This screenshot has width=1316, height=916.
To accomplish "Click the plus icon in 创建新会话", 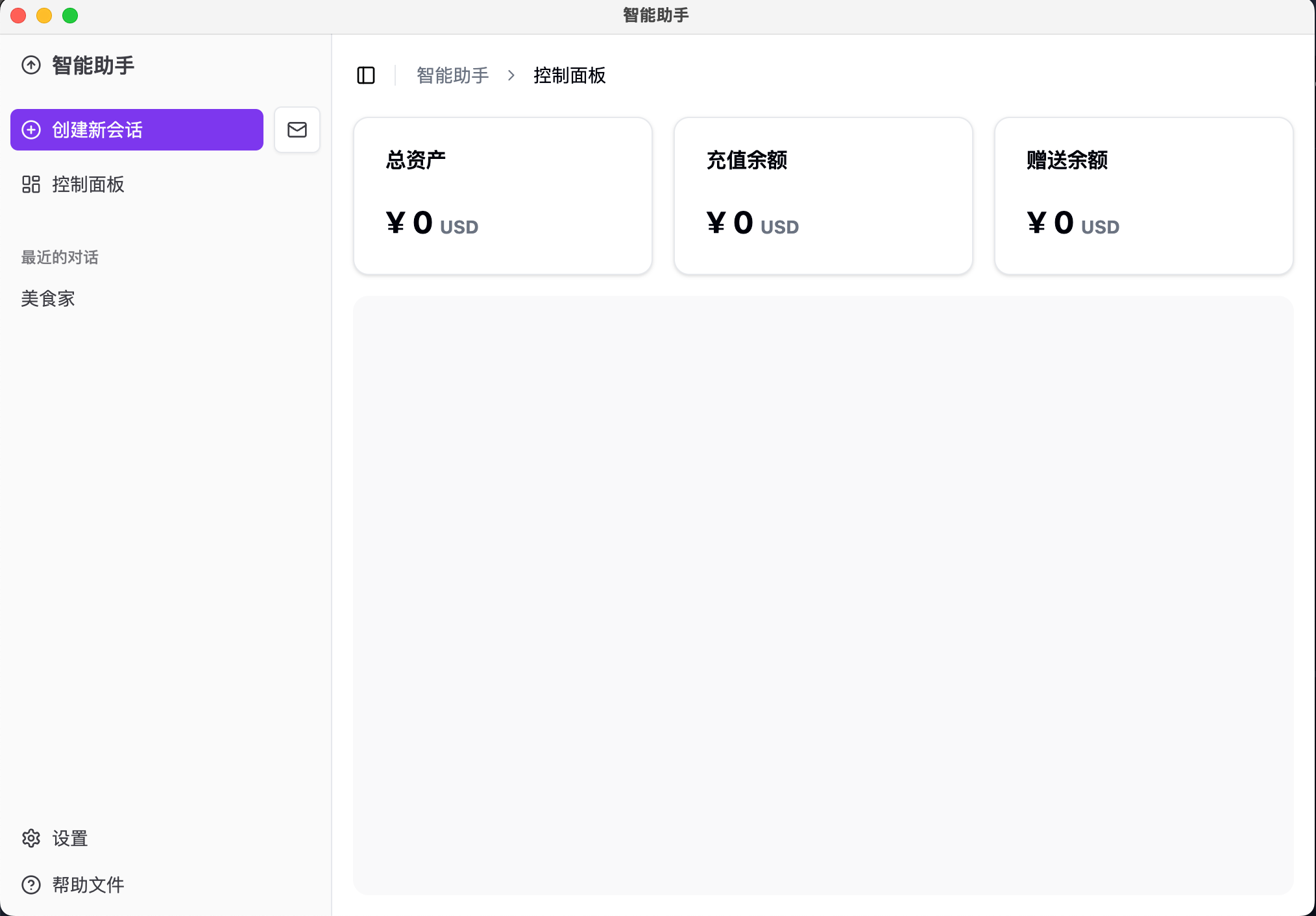I will point(31,130).
